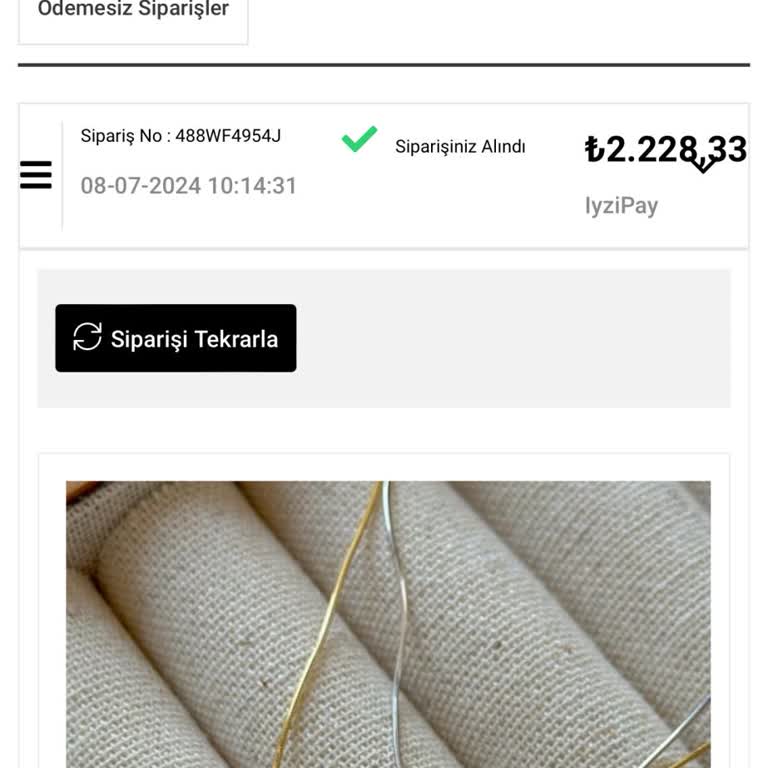Select the Siparişiniz Alındı status text
Screen dimensions: 768x768
click(460, 147)
